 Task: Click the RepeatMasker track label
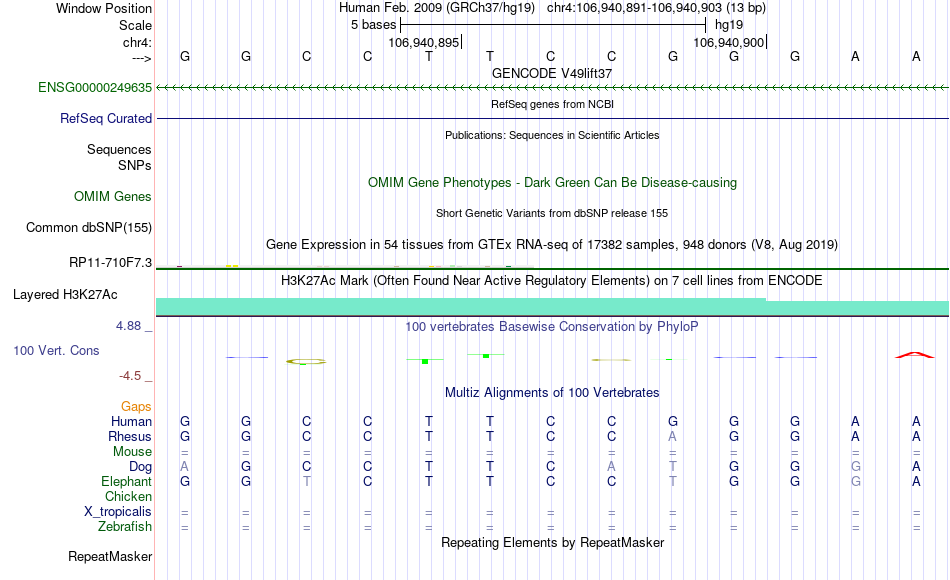coord(110,556)
